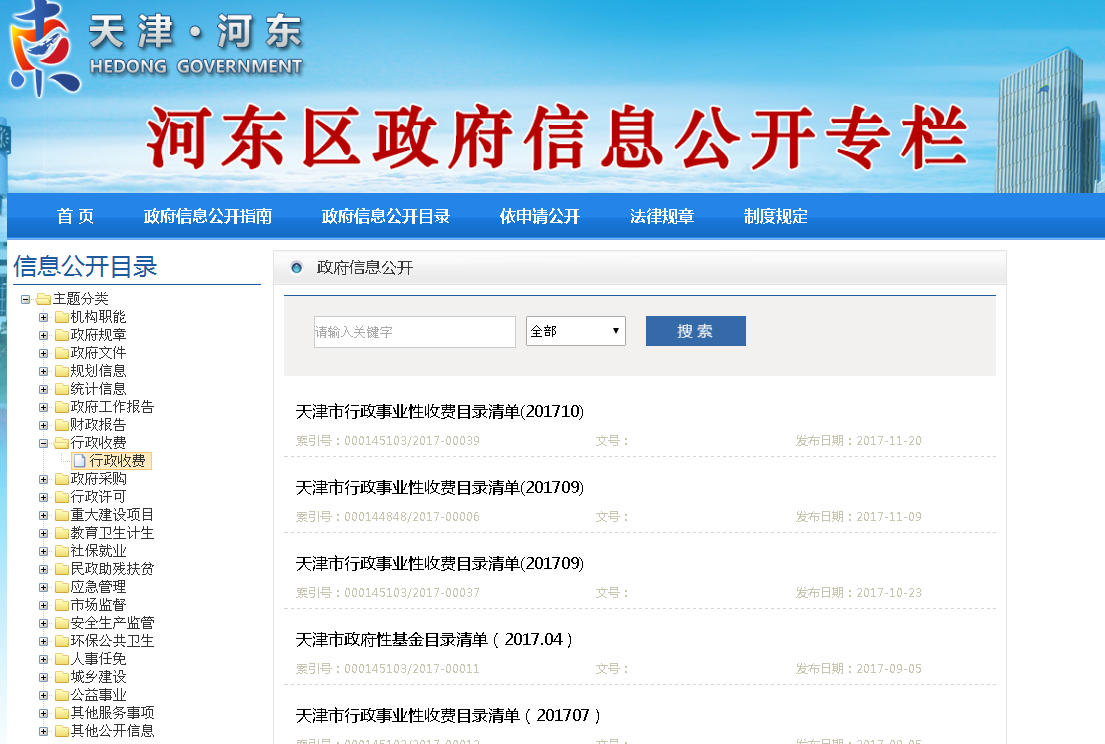Click the 行政收费 document page icon
1105x744 pixels.
[79, 461]
